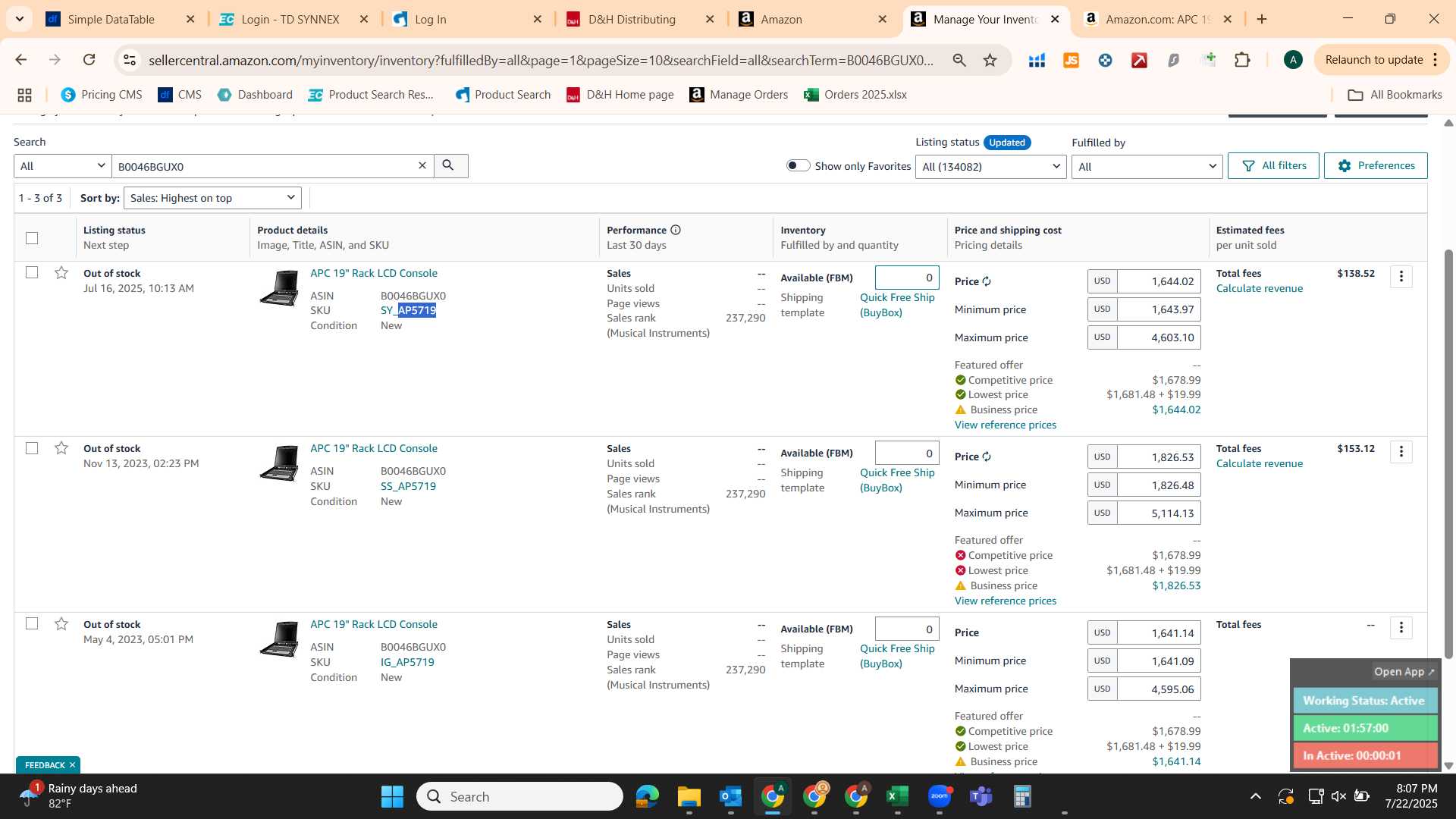Open search field All dropdown

(x=62, y=166)
